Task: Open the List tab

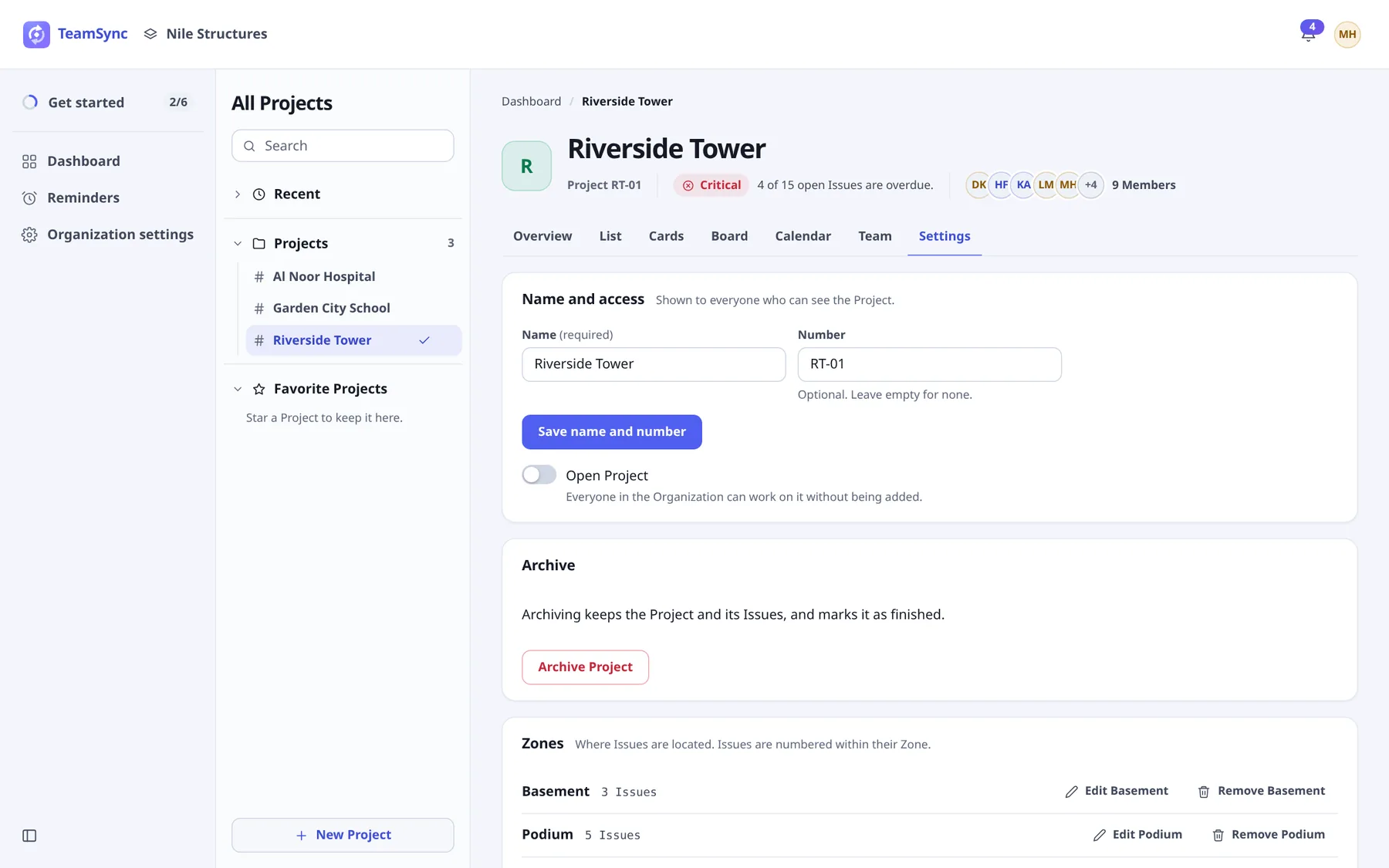Action: [x=610, y=236]
